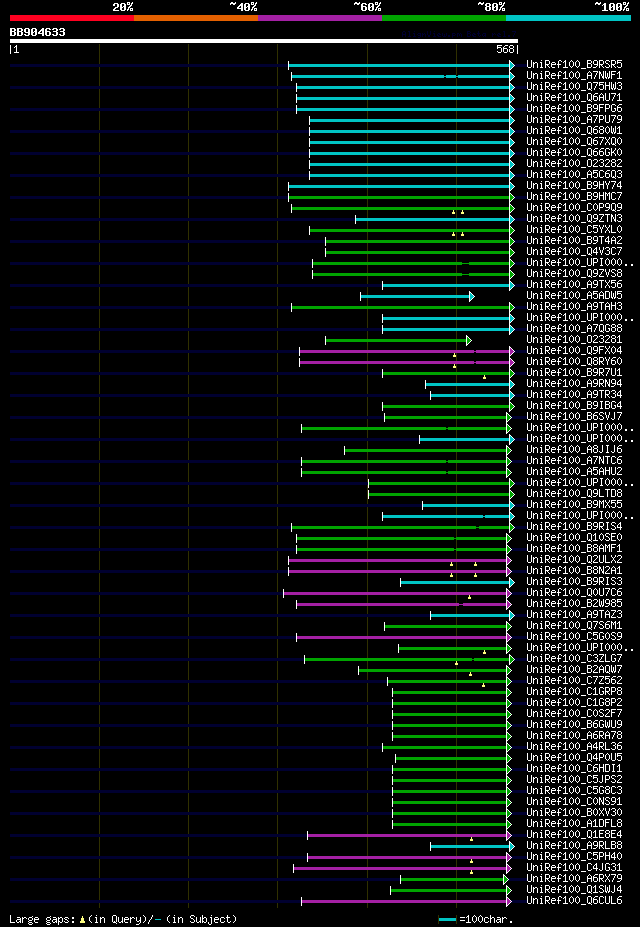Select label UniRef100_O23281

pyautogui.click(x=574, y=339)
